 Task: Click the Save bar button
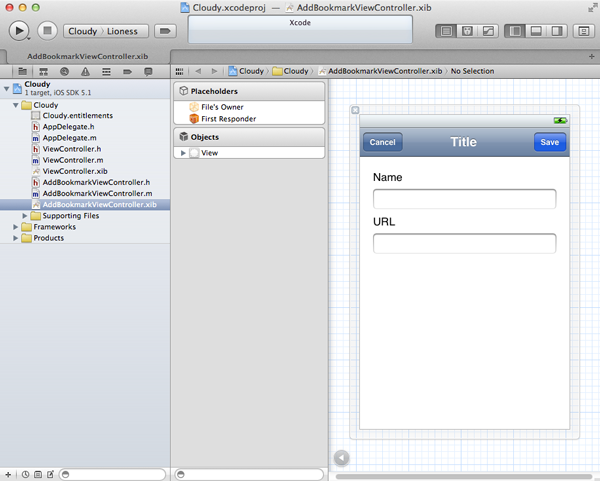point(550,142)
